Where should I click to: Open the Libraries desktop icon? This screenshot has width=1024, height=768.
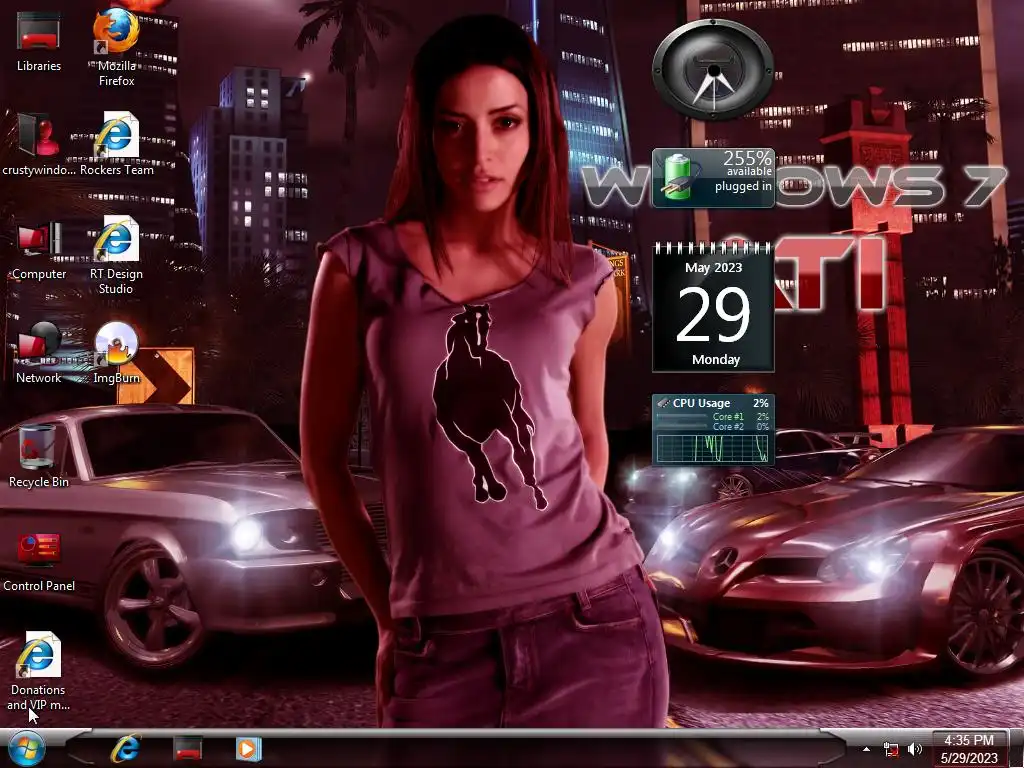pyautogui.click(x=39, y=42)
